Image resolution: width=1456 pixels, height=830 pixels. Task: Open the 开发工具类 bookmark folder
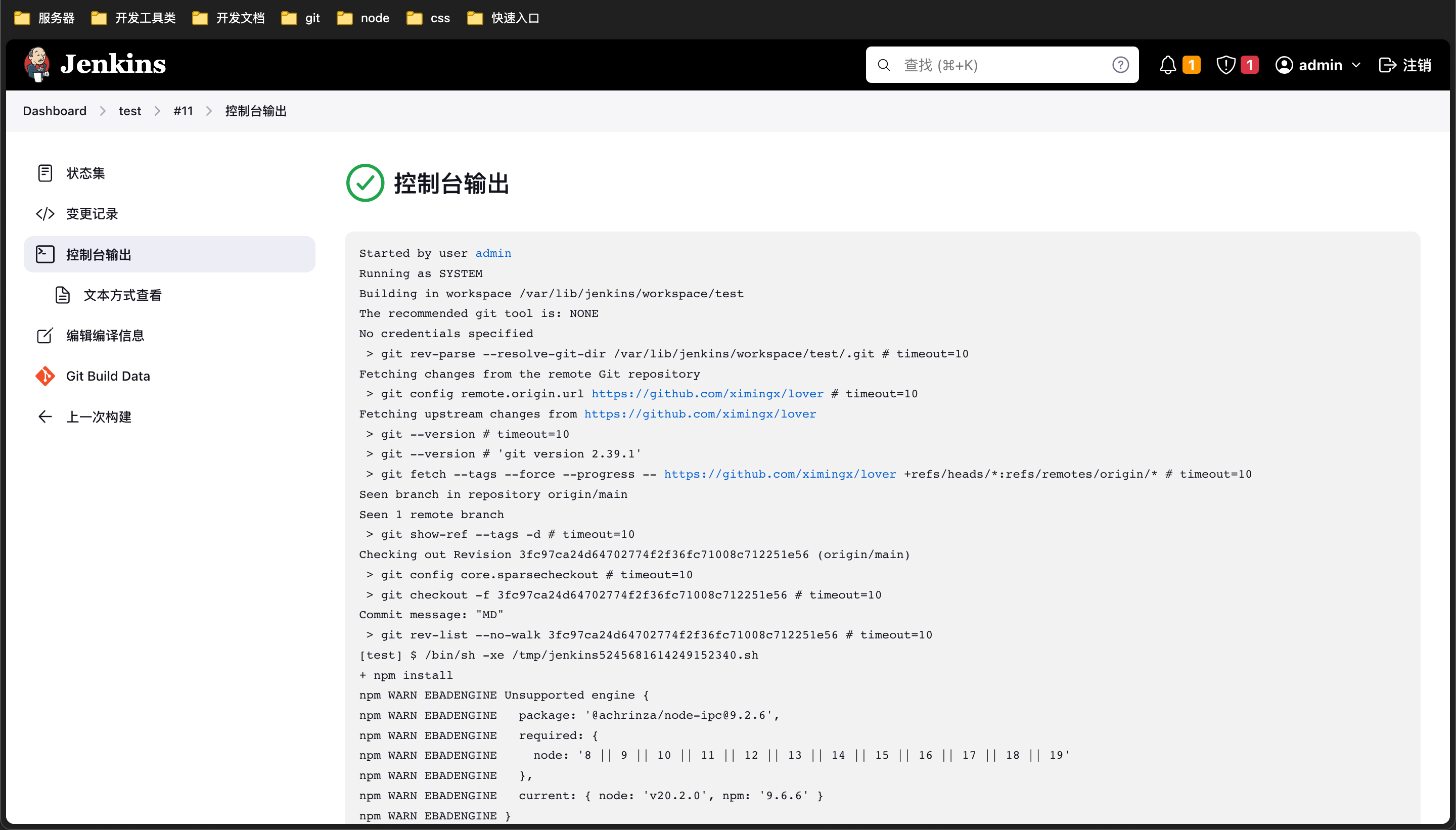tap(133, 18)
